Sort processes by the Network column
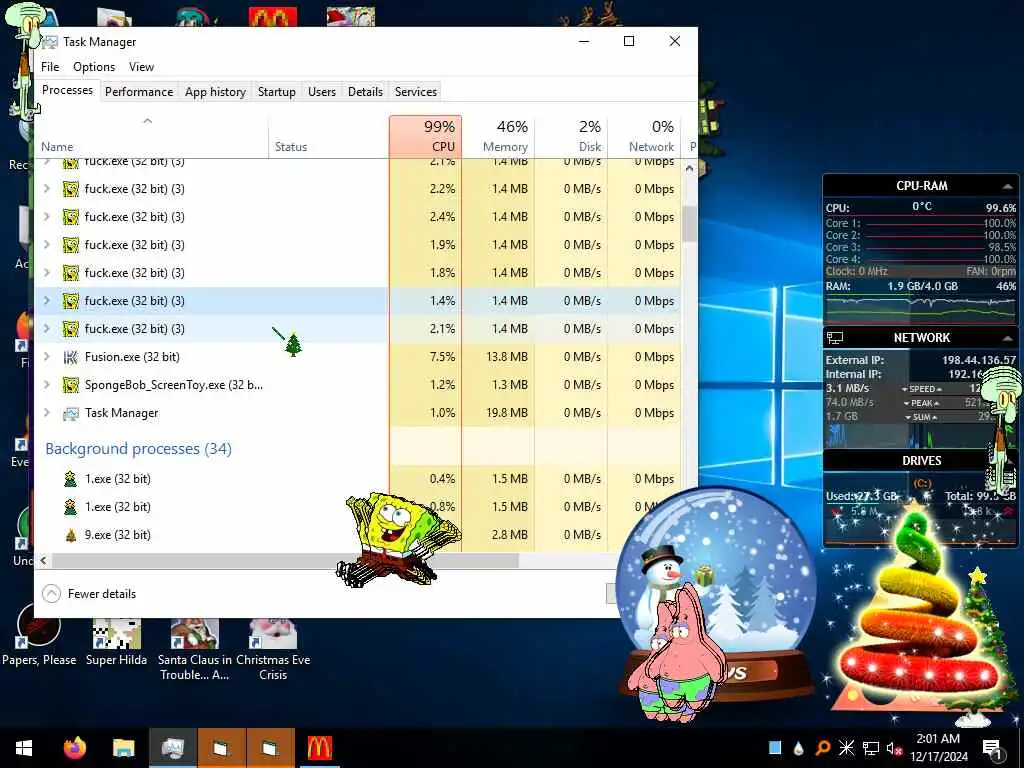 coord(644,136)
